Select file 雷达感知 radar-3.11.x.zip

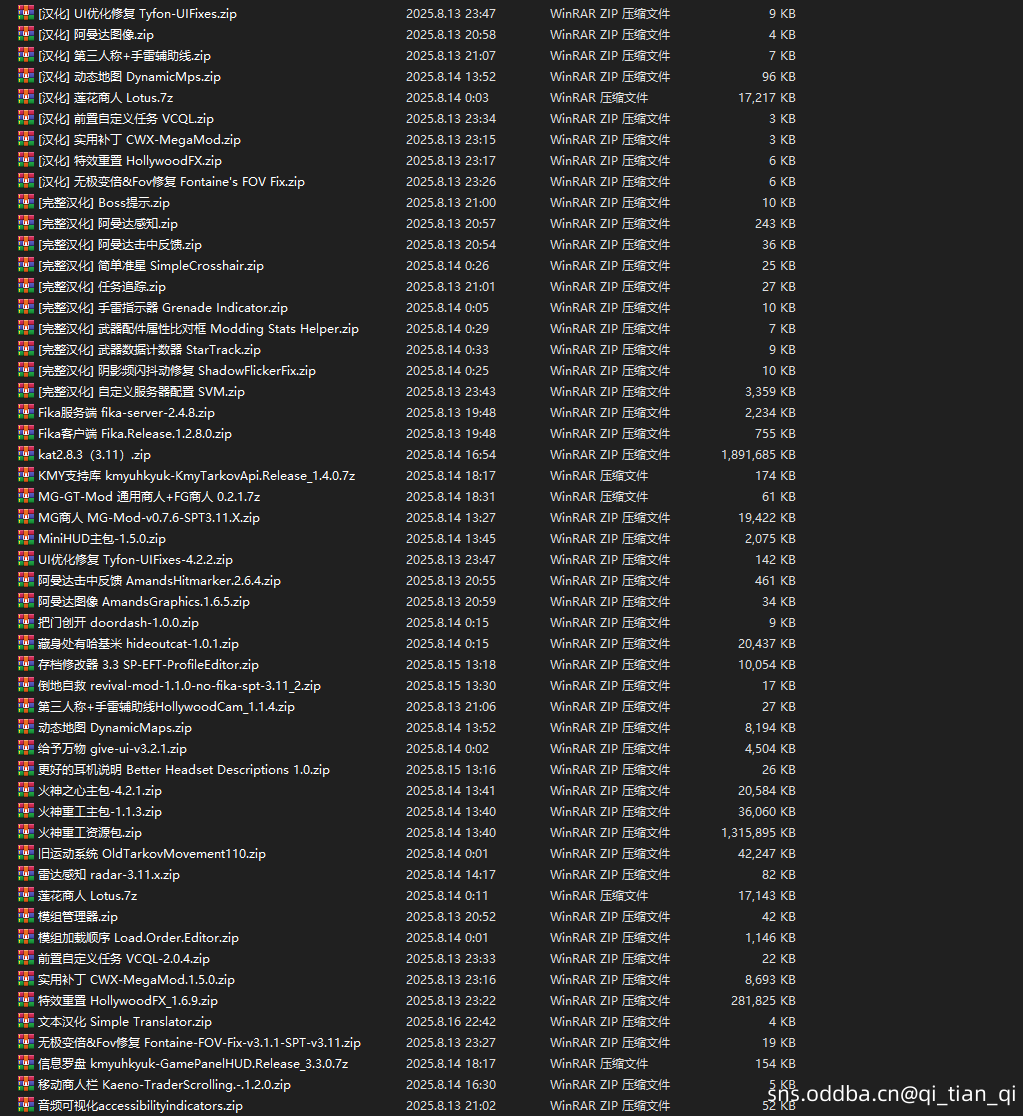pos(109,874)
